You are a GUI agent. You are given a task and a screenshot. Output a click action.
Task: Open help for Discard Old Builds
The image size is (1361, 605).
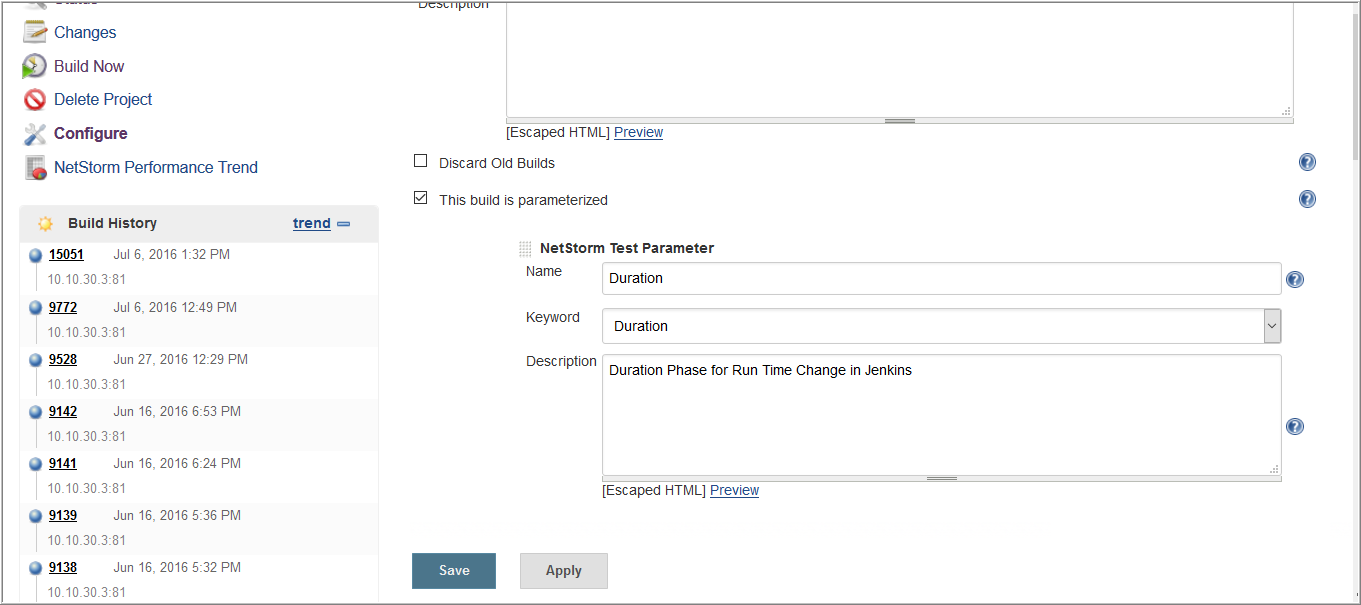click(x=1307, y=162)
